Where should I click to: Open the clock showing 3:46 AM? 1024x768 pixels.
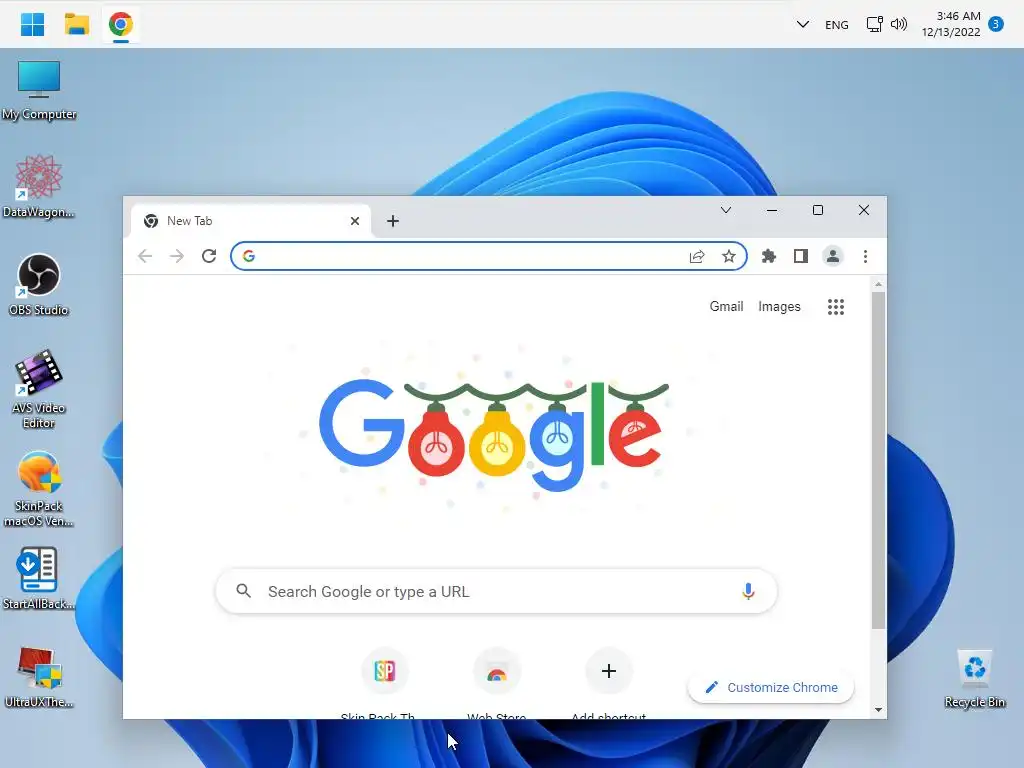[x=951, y=24]
